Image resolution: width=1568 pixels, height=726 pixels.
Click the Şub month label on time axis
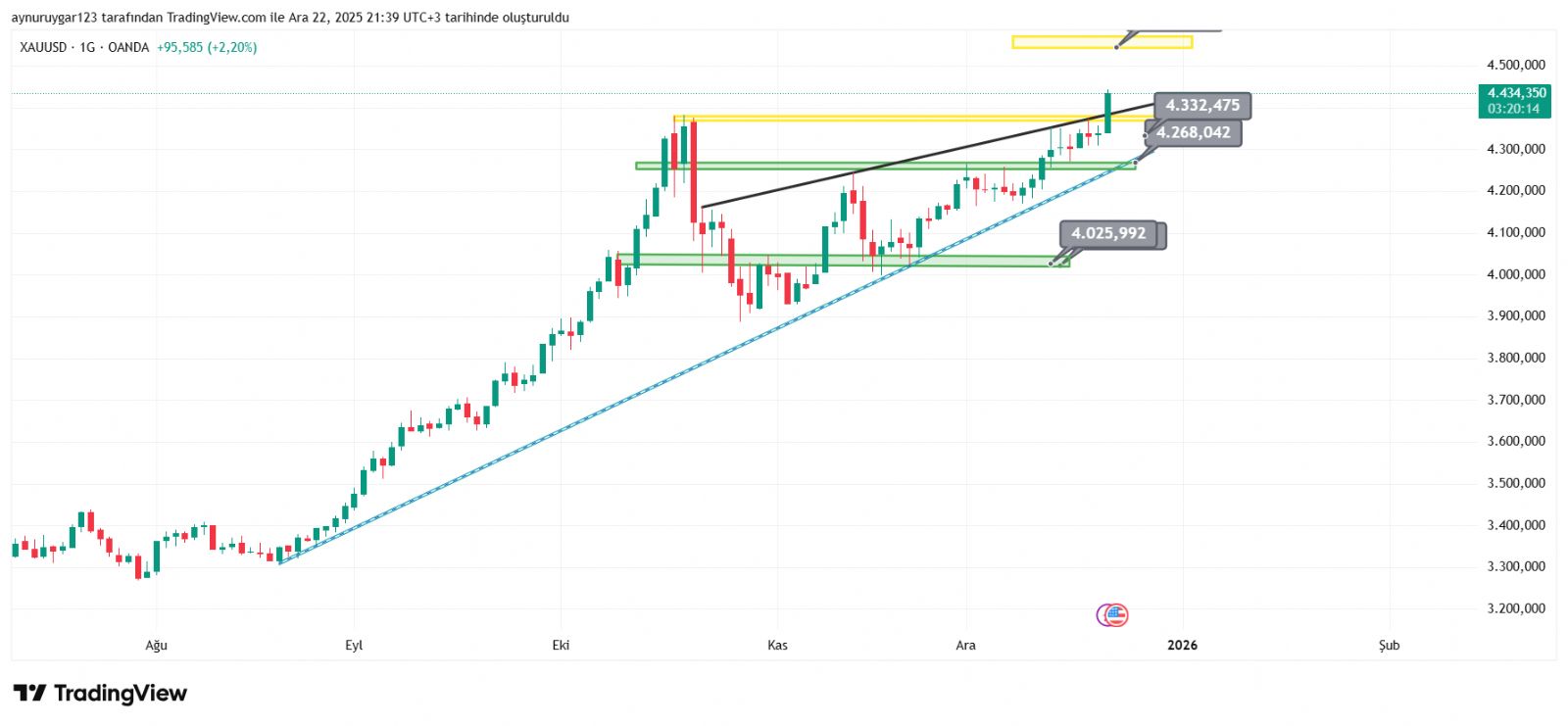tap(1389, 645)
